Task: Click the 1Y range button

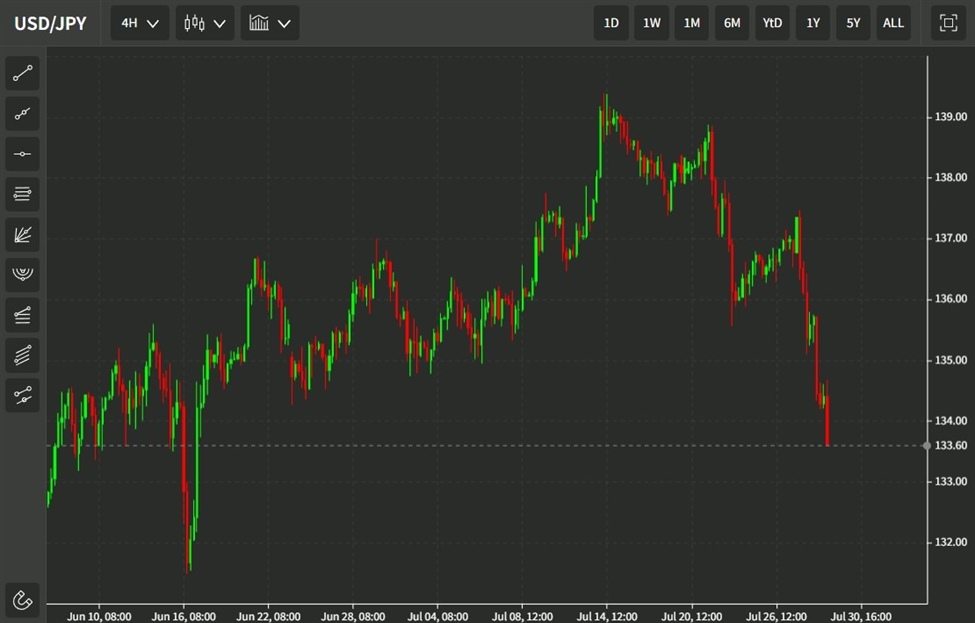Action: [812, 22]
